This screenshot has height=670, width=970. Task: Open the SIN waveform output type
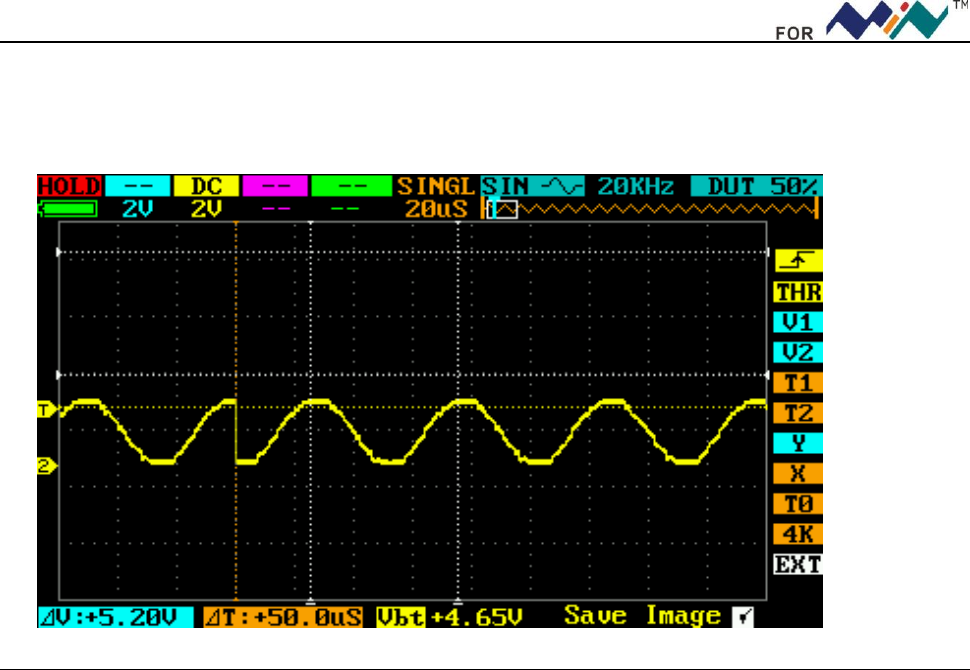click(x=505, y=186)
